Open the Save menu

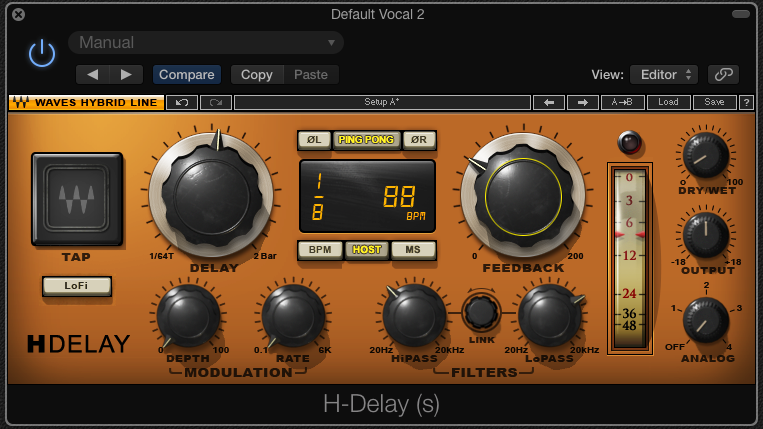tap(714, 102)
